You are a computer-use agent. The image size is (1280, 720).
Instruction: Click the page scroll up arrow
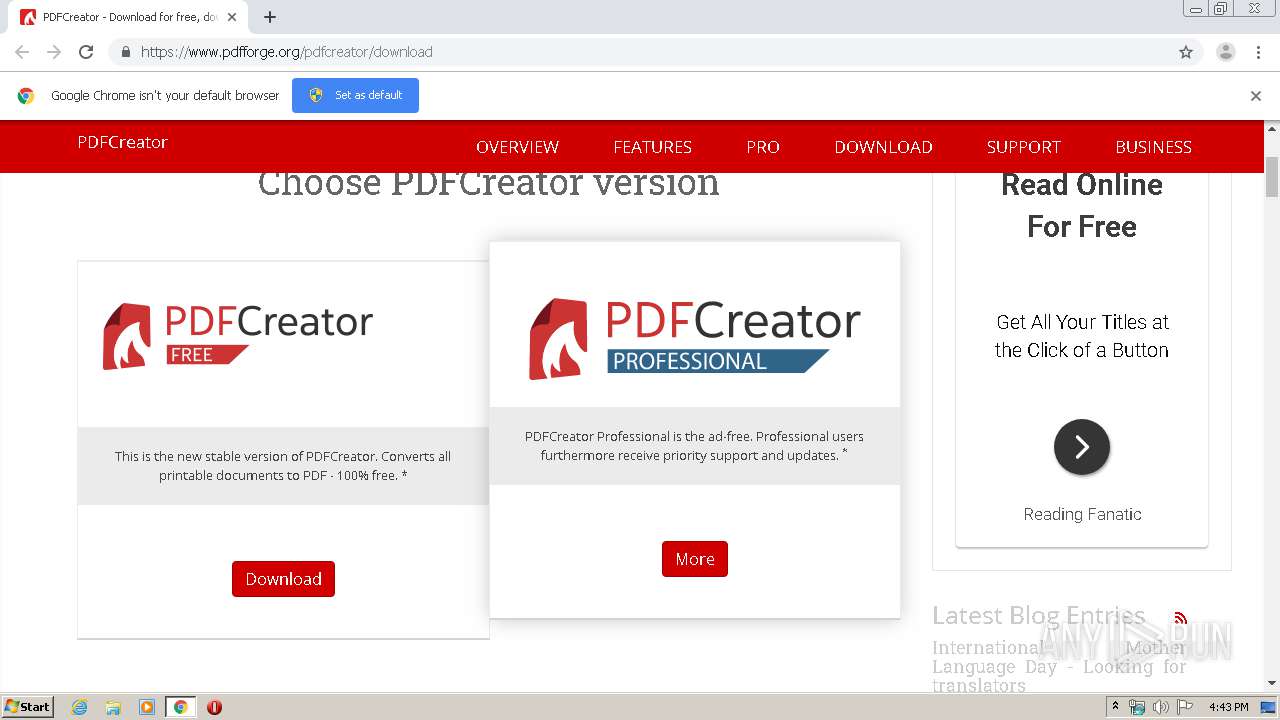click(1272, 129)
